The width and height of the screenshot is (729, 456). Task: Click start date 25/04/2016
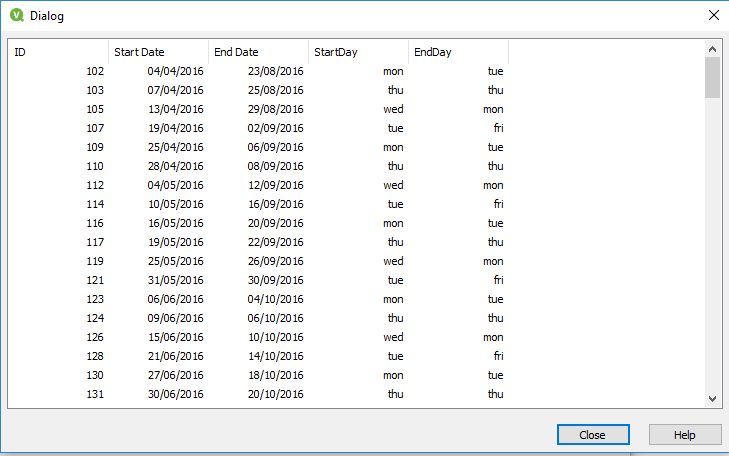176,147
